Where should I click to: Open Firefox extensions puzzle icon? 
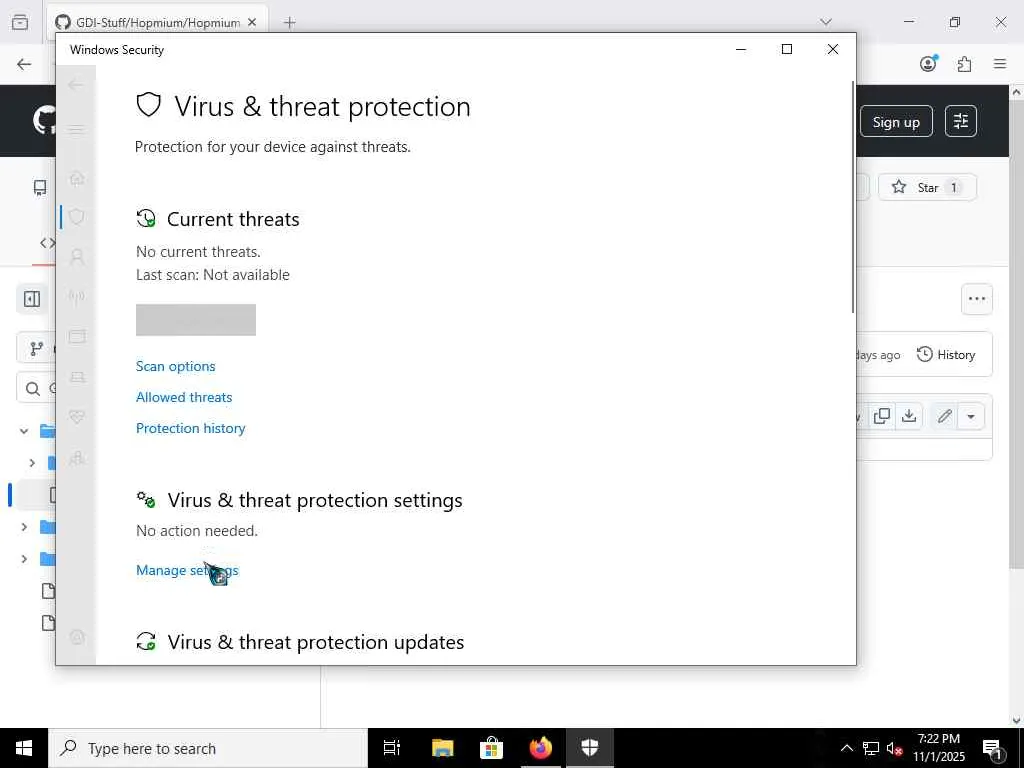964,64
